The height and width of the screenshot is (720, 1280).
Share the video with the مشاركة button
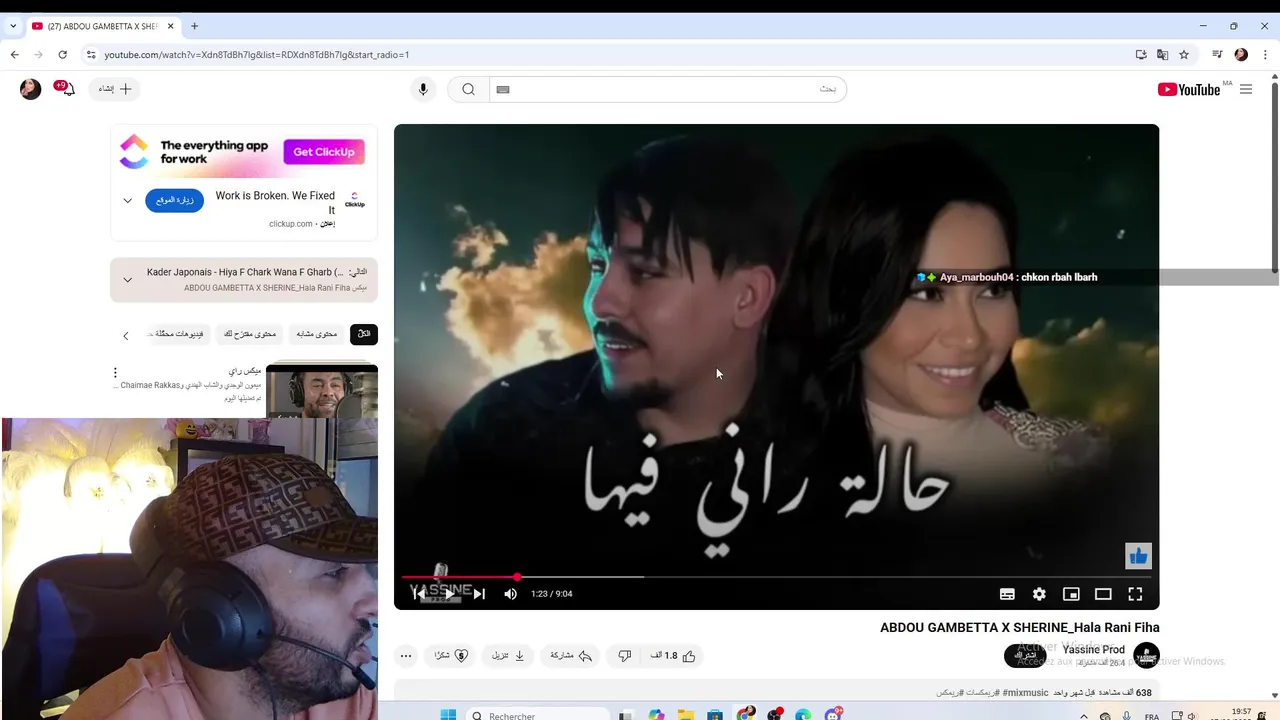point(572,656)
